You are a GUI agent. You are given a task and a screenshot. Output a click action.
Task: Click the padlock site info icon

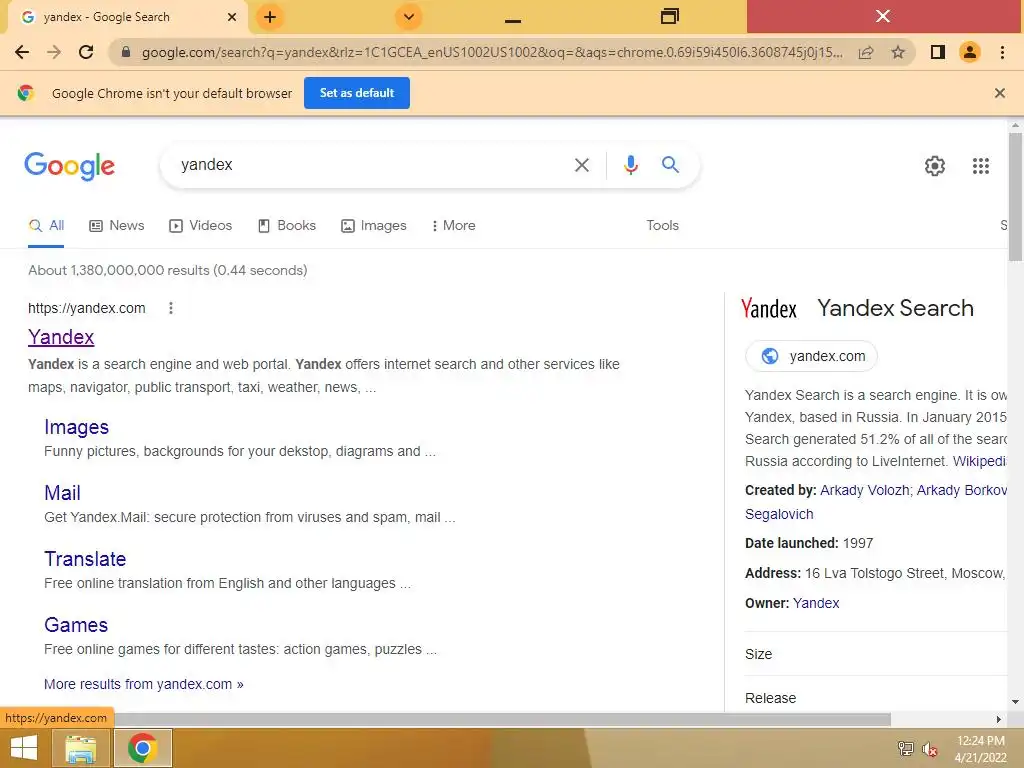[x=126, y=52]
